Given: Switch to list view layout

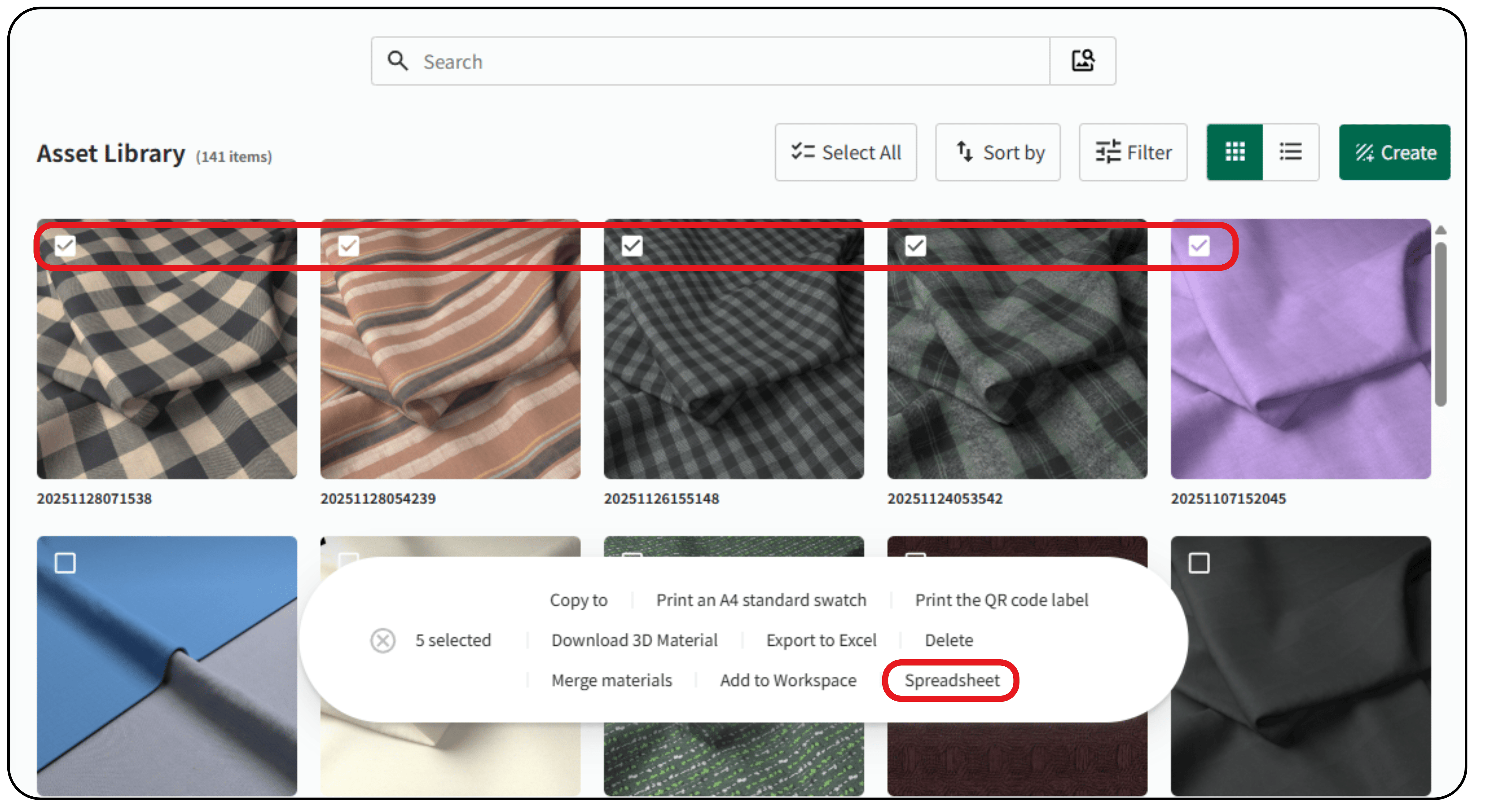Looking at the screenshot, I should pyautogui.click(x=1290, y=152).
